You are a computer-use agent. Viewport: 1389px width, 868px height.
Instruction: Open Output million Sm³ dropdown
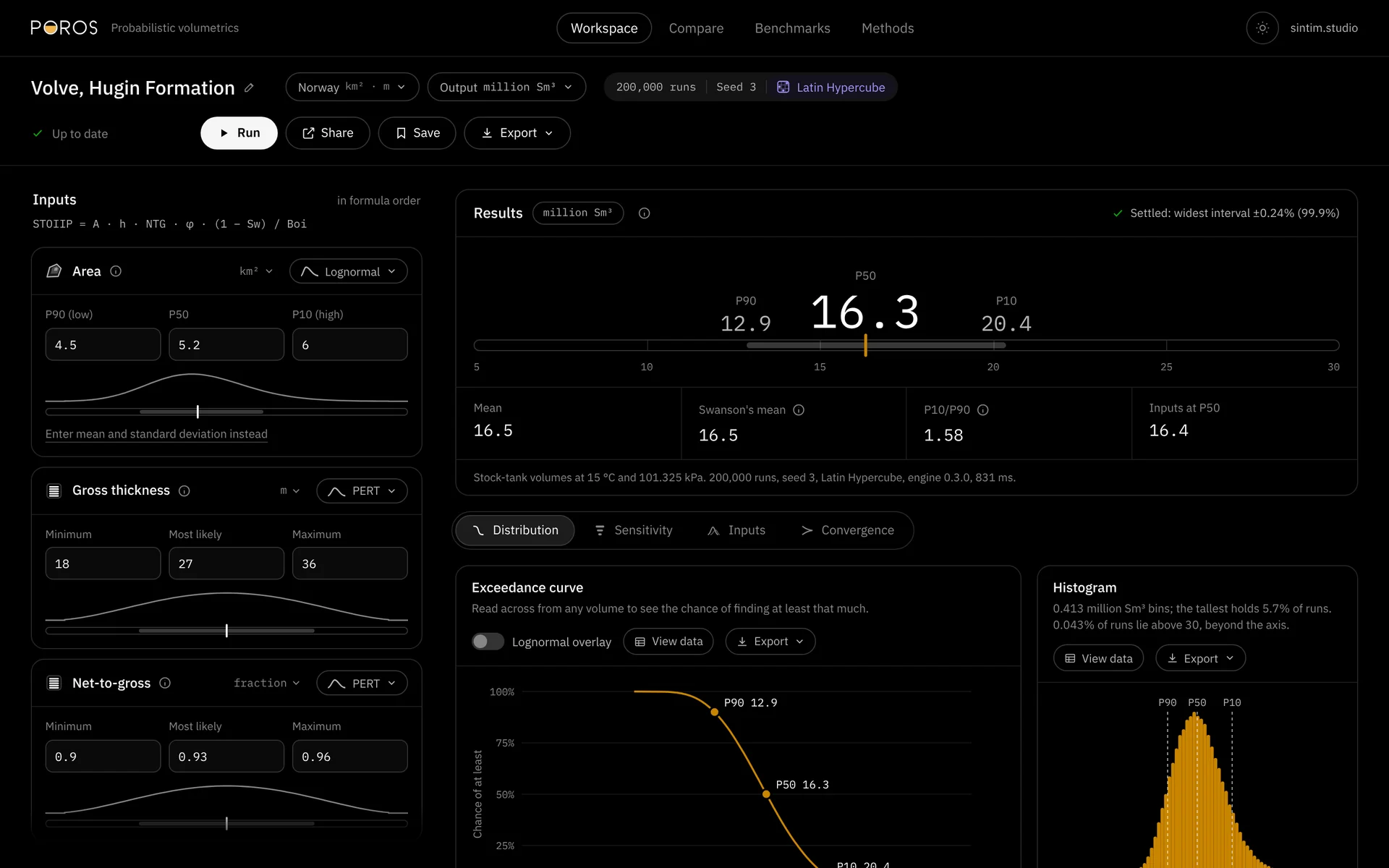coord(506,87)
